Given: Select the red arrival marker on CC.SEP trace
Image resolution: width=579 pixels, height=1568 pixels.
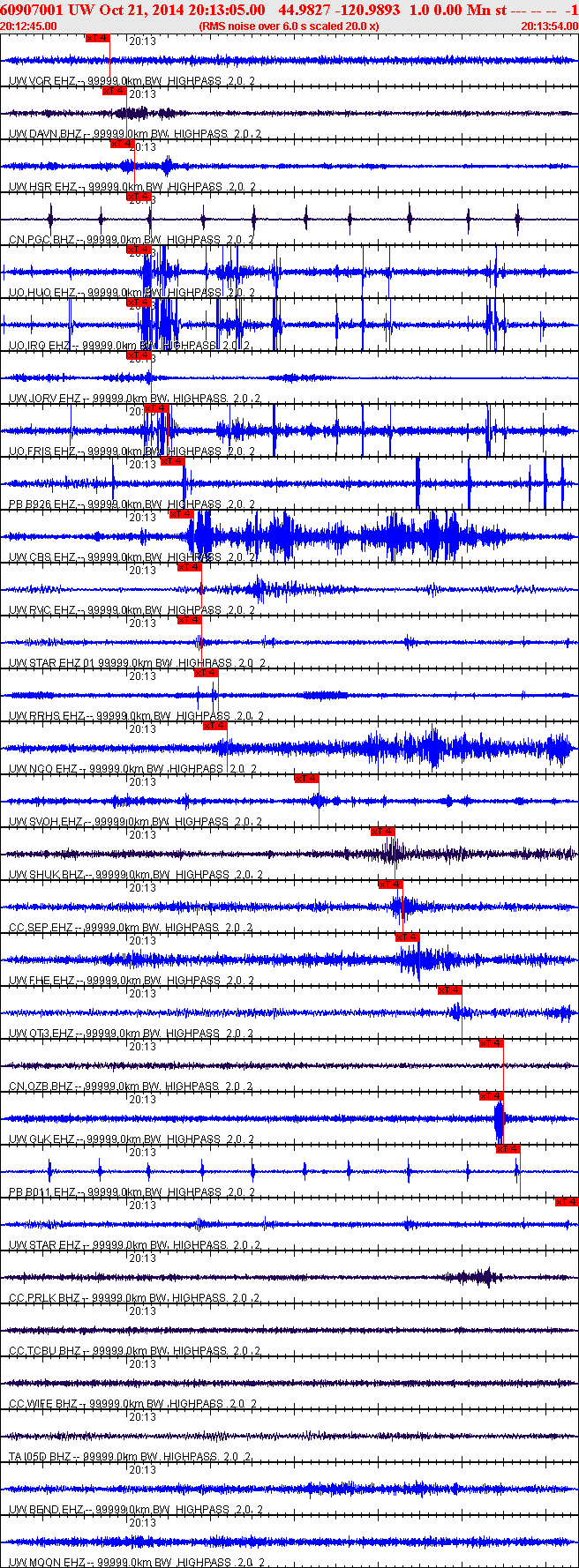Looking at the screenshot, I should point(390,885).
